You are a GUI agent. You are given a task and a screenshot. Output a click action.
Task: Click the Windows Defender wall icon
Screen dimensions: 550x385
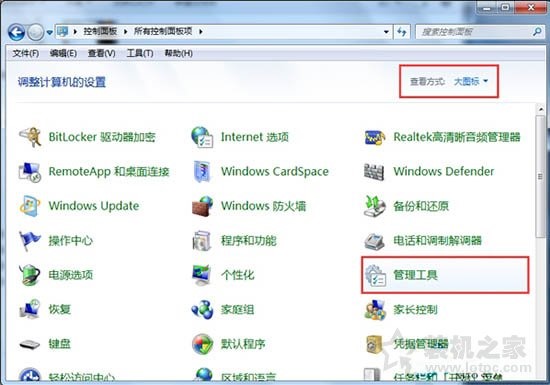click(374, 172)
